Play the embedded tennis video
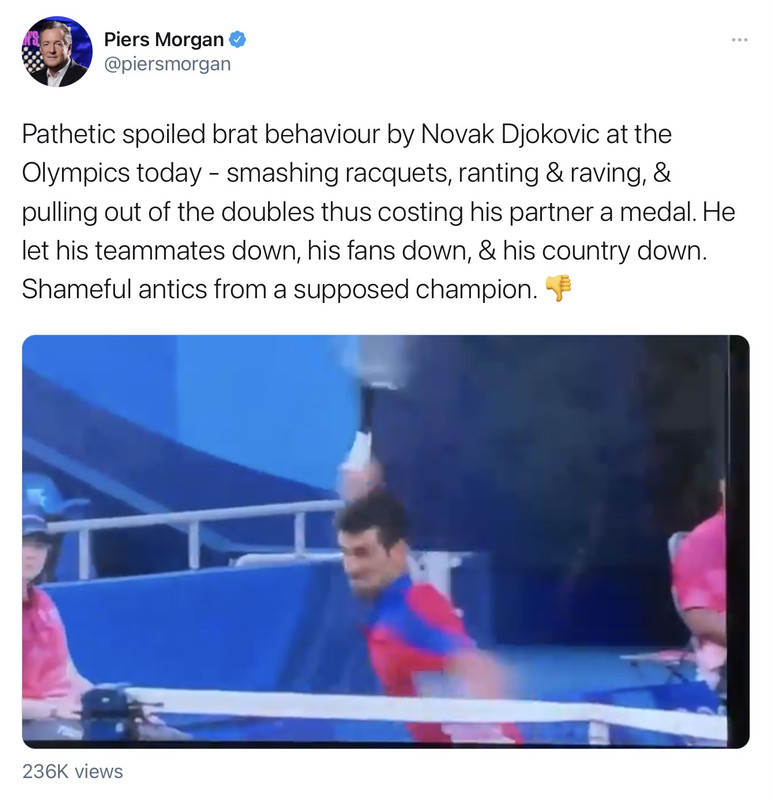This screenshot has width=773, height=800. coord(386,541)
